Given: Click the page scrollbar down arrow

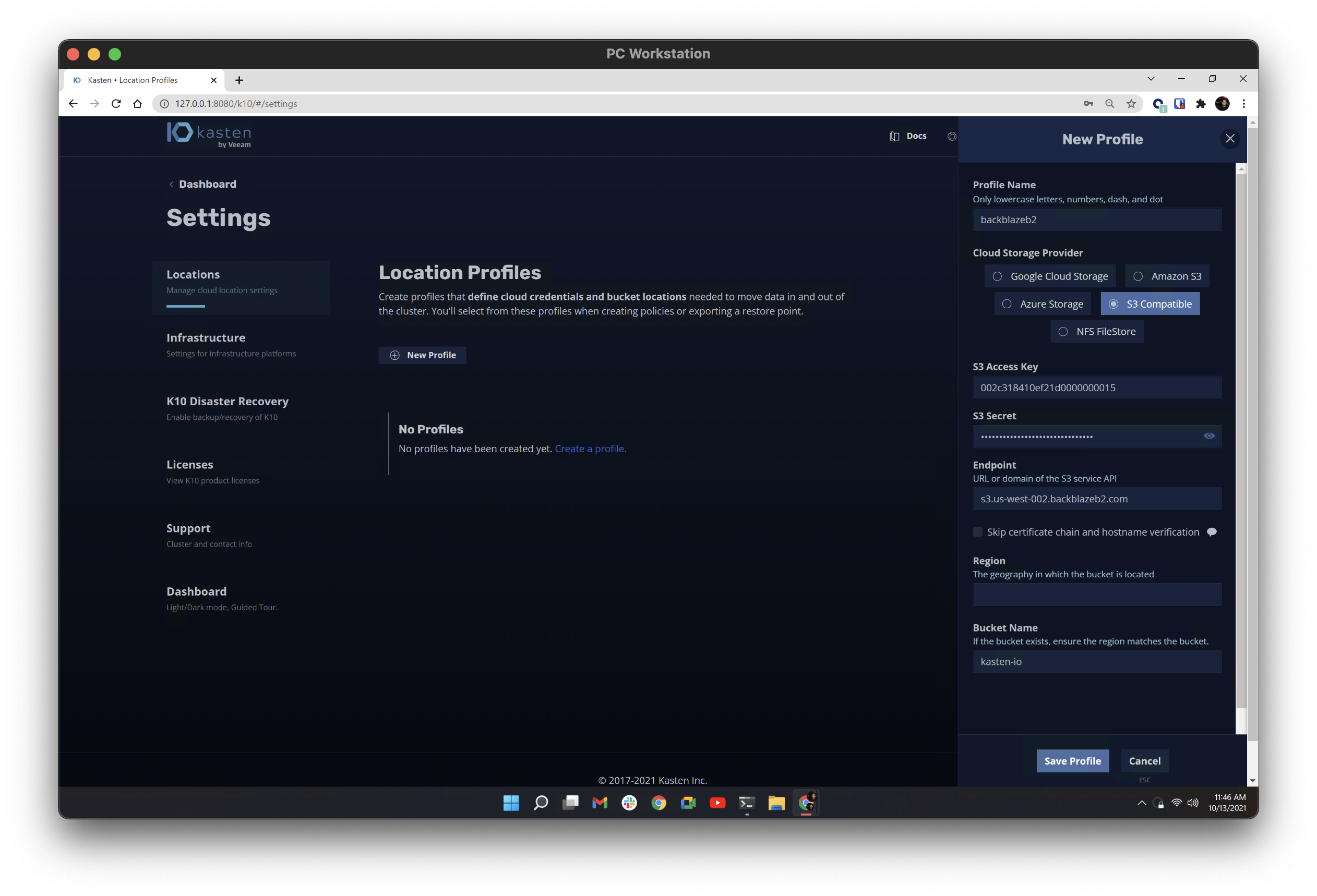Looking at the screenshot, I should tap(1252, 780).
